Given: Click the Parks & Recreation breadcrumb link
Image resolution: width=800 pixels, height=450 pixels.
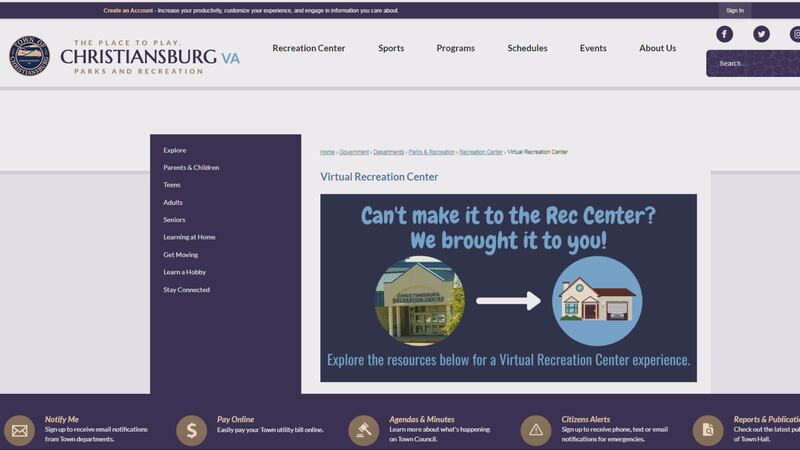Looking at the screenshot, I should (x=431, y=152).
